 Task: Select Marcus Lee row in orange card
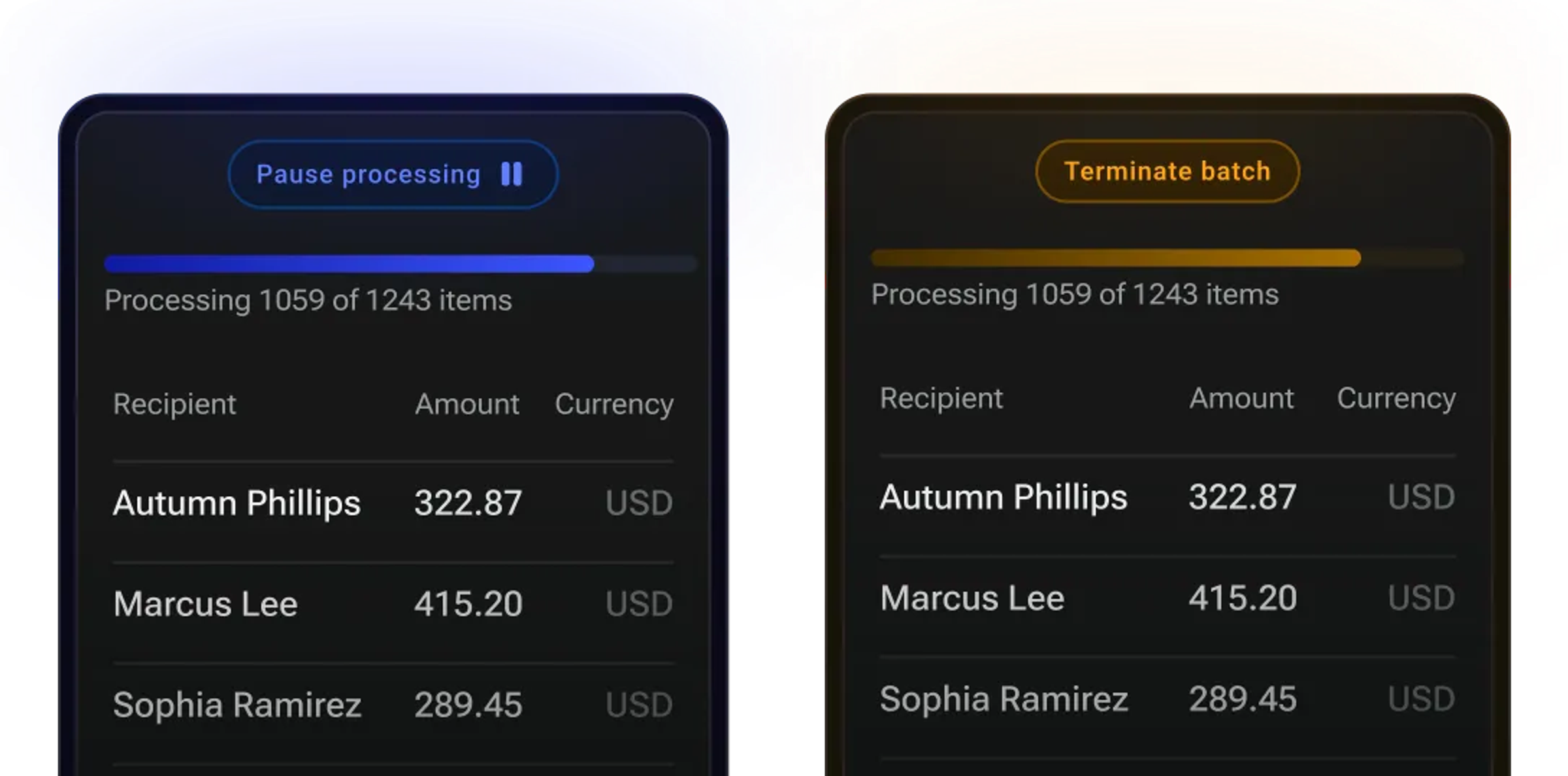pos(1168,598)
